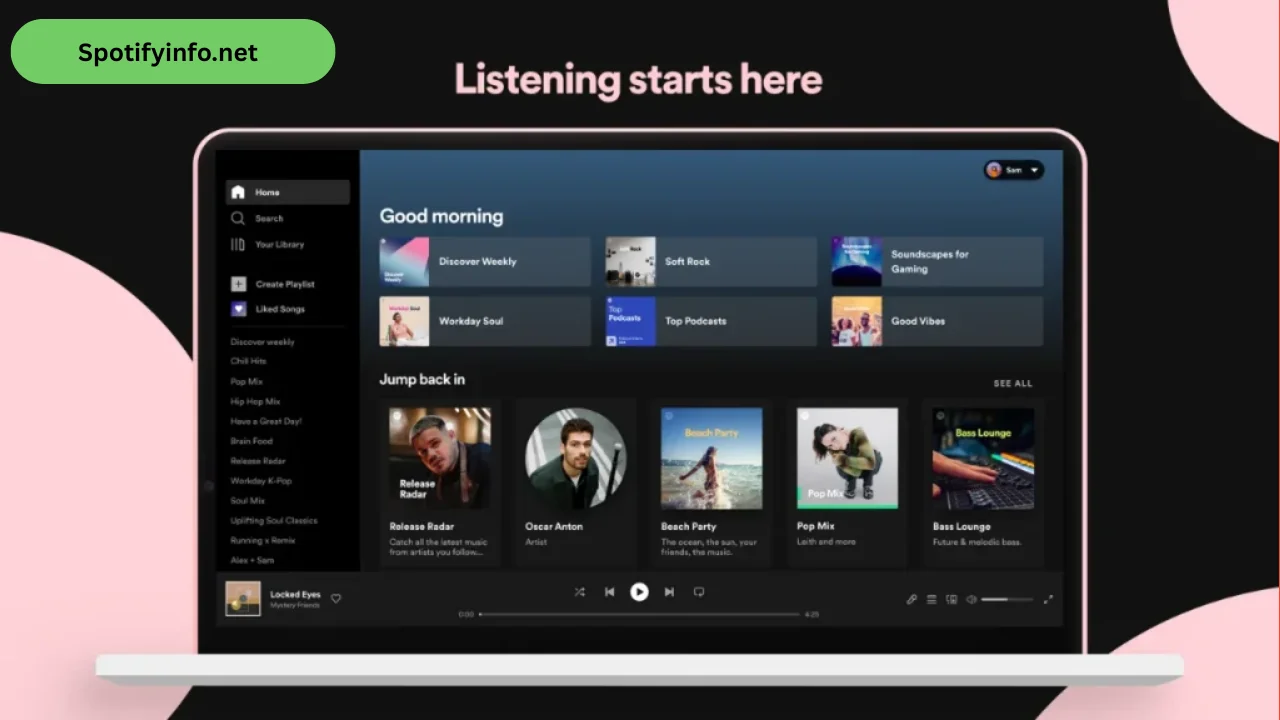Click SEE ALL next to Jump back in
This screenshot has height=720, width=1280.
tap(1013, 383)
